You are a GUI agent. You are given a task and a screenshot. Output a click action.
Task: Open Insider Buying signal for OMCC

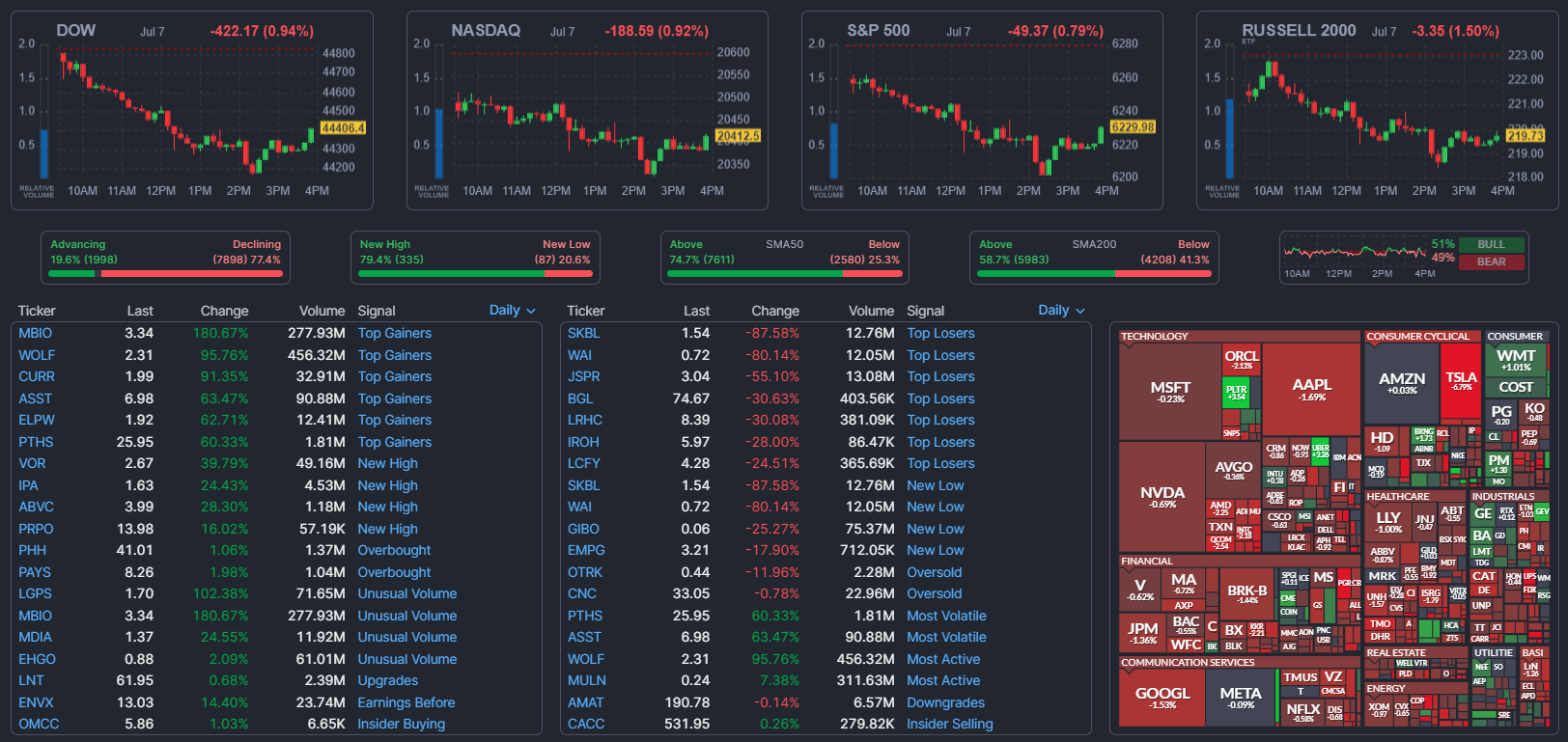point(402,724)
